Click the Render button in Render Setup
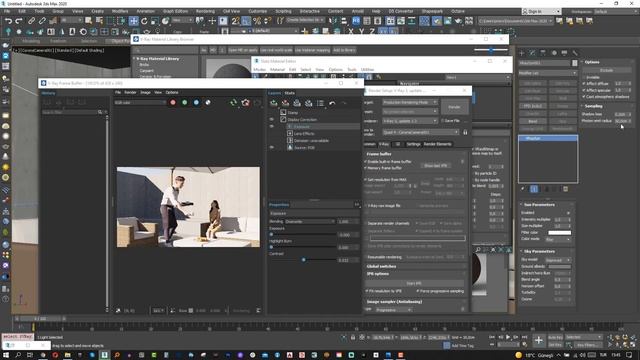The height and width of the screenshot is (360, 640). click(454, 107)
